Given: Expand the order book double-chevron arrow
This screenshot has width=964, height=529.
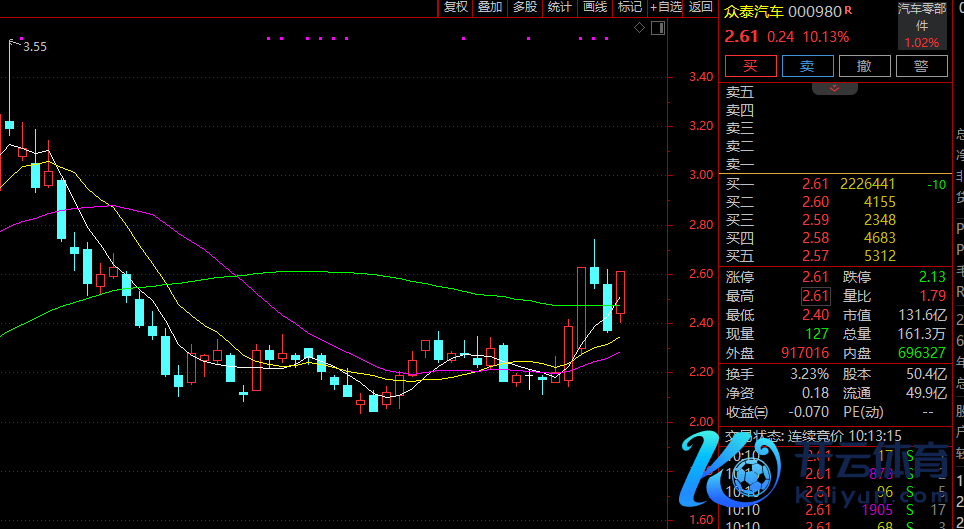Looking at the screenshot, I should pos(834,88).
